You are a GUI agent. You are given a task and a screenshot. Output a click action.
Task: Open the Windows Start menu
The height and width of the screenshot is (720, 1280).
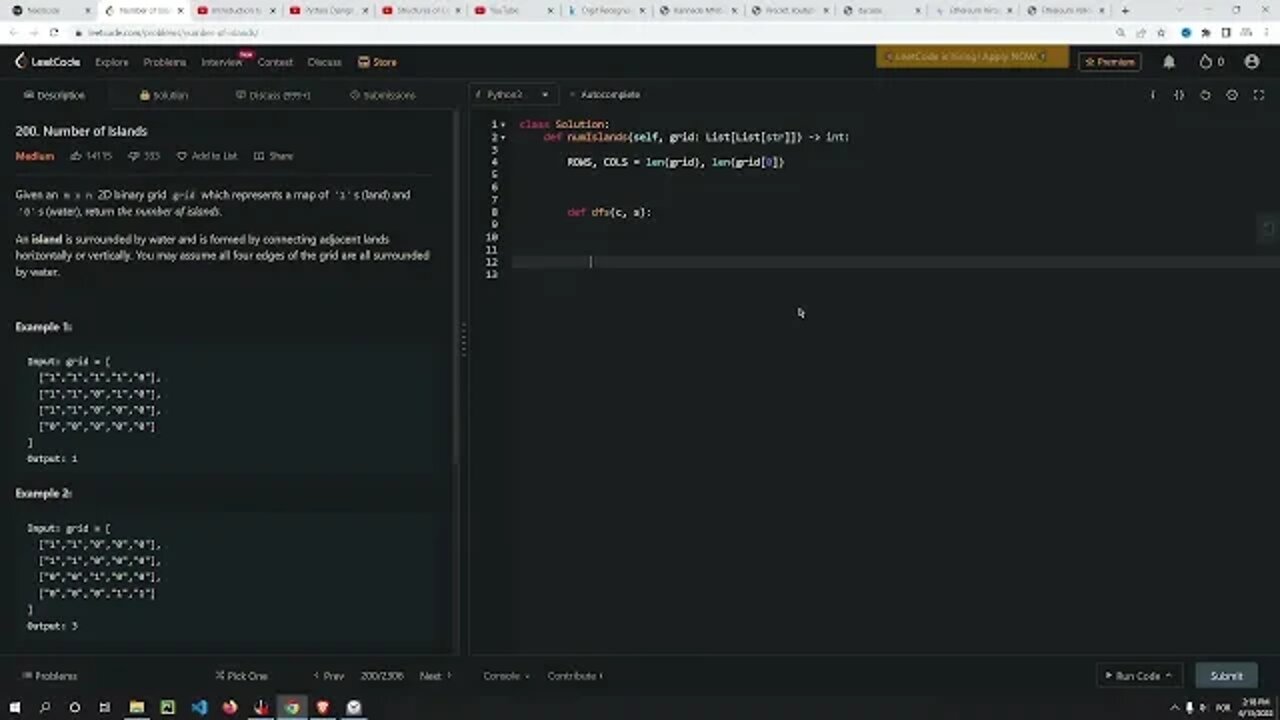coord(15,707)
